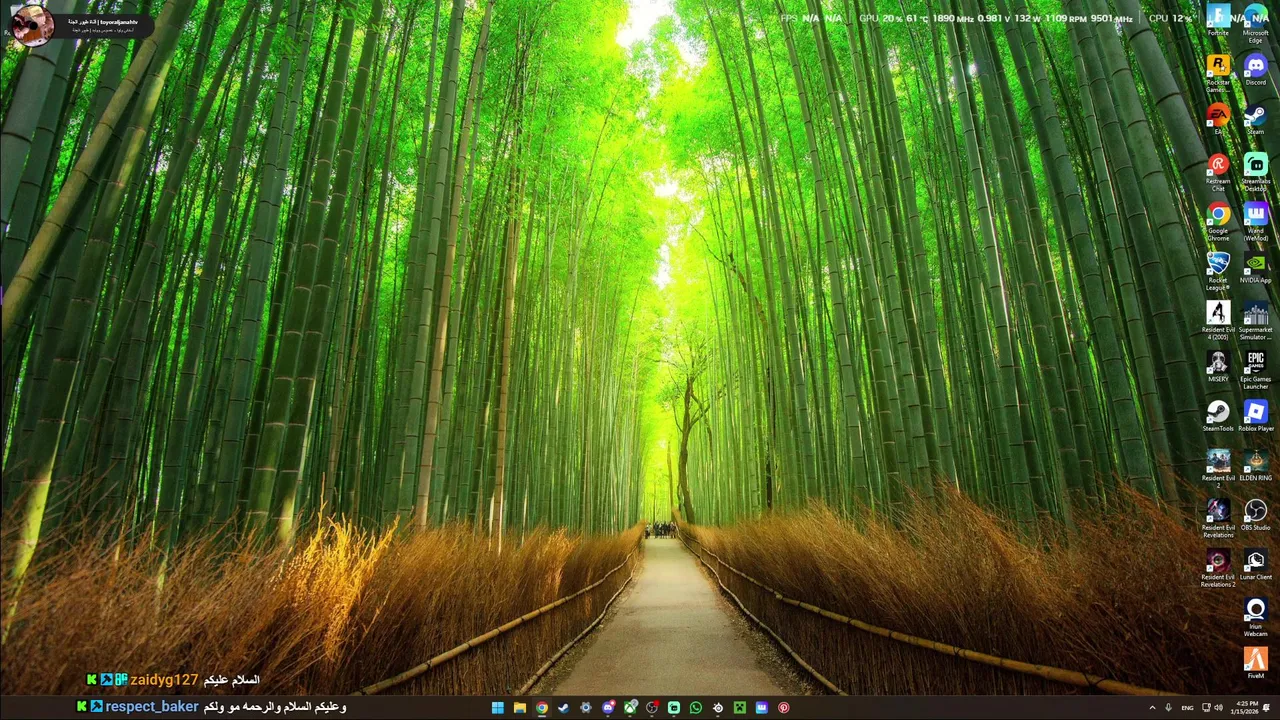Open the Microsoft Edge desktop shortcut
The image size is (1280, 720).
(1255, 23)
